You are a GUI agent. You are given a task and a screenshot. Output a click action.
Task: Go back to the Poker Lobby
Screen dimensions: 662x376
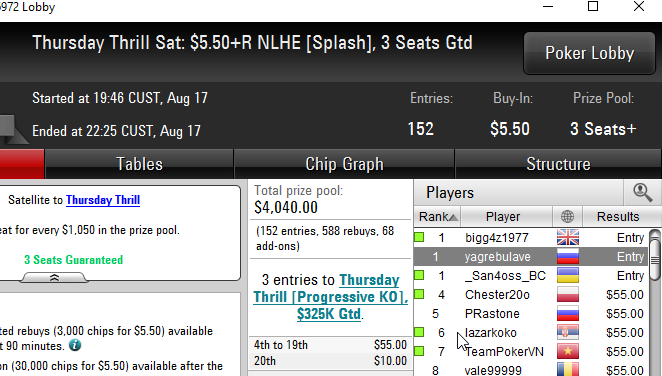589,53
